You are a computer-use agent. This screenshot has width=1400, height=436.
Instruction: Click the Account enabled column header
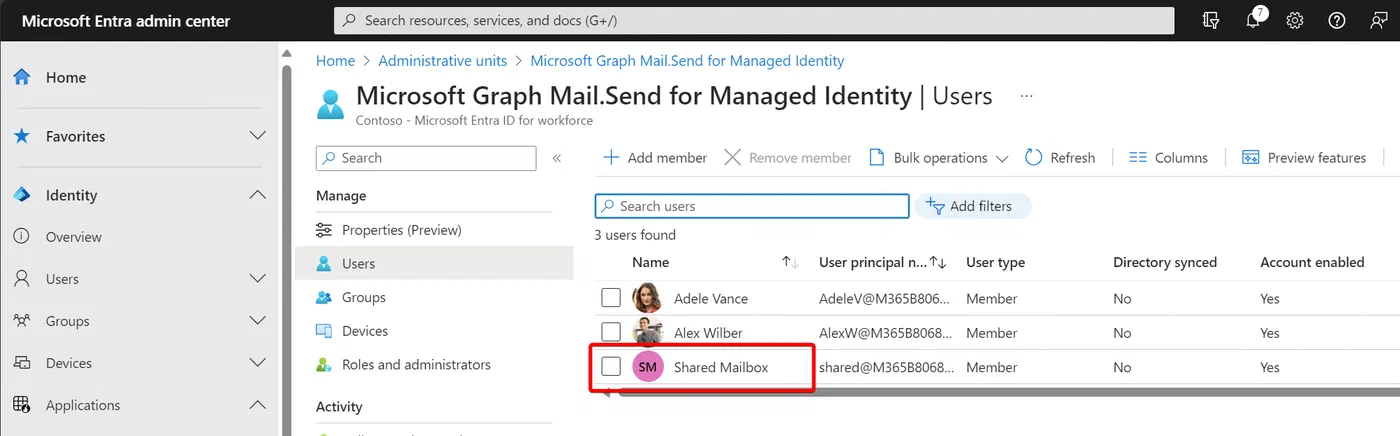point(1312,262)
